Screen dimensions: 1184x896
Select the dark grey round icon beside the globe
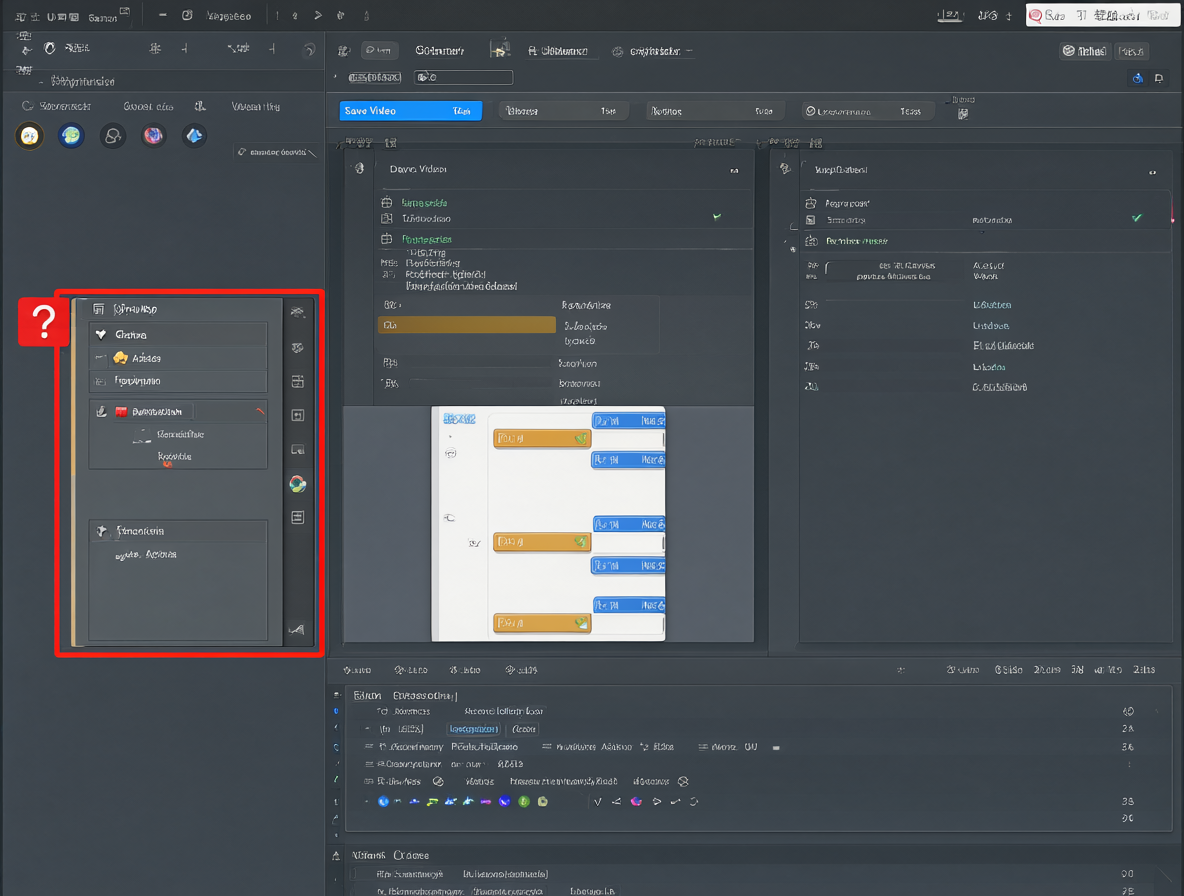coord(113,136)
